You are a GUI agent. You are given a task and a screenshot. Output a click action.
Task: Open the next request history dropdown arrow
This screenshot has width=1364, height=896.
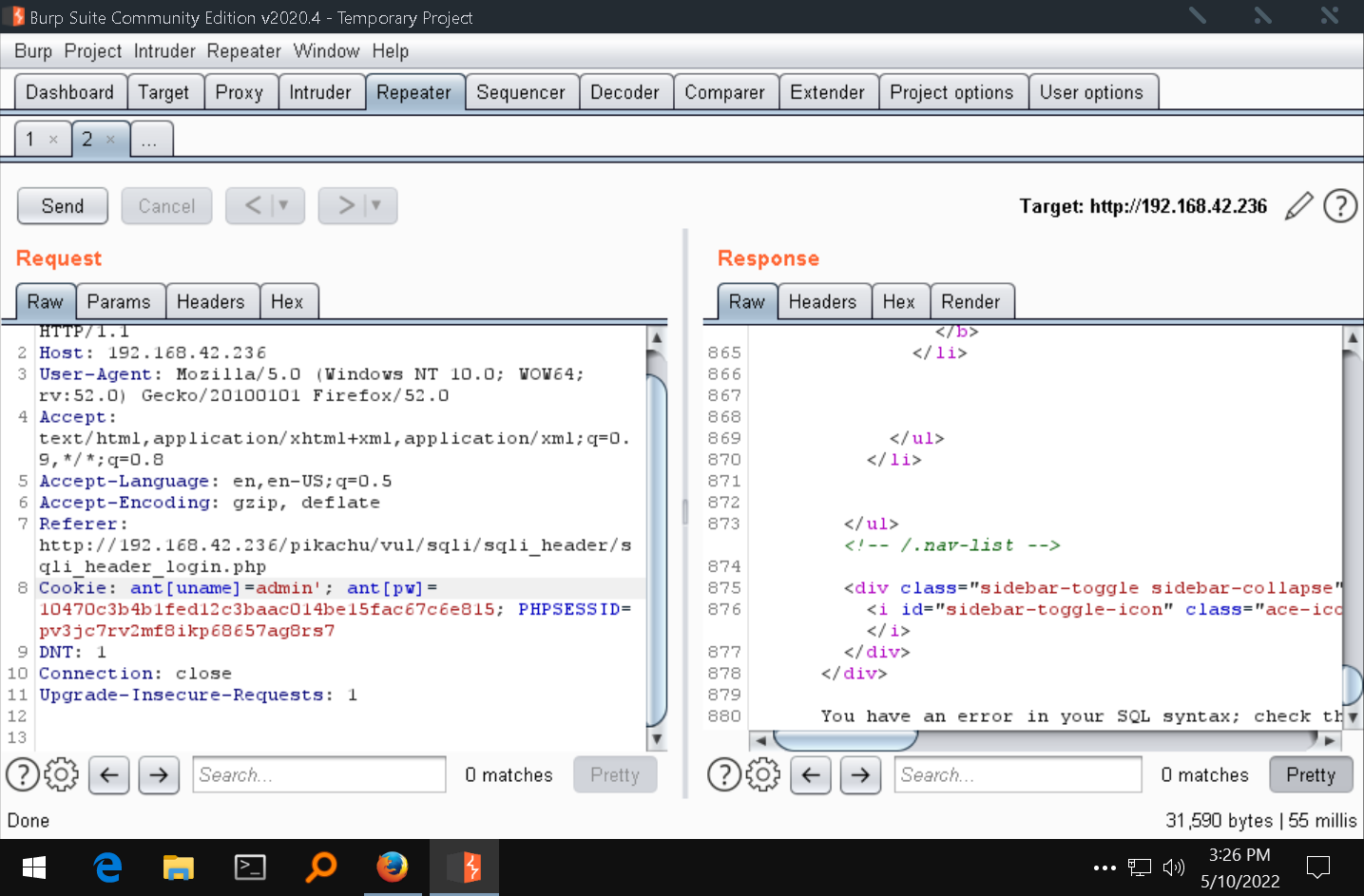(x=376, y=205)
